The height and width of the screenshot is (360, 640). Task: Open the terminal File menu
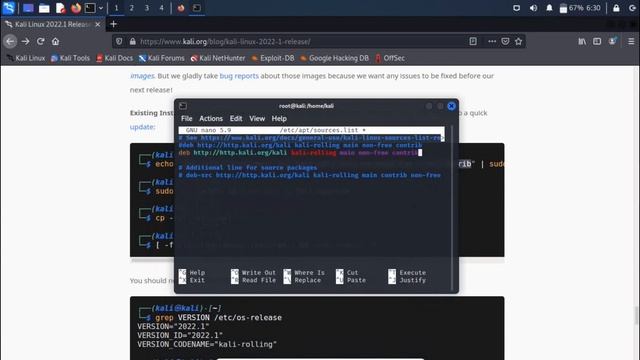coord(187,118)
